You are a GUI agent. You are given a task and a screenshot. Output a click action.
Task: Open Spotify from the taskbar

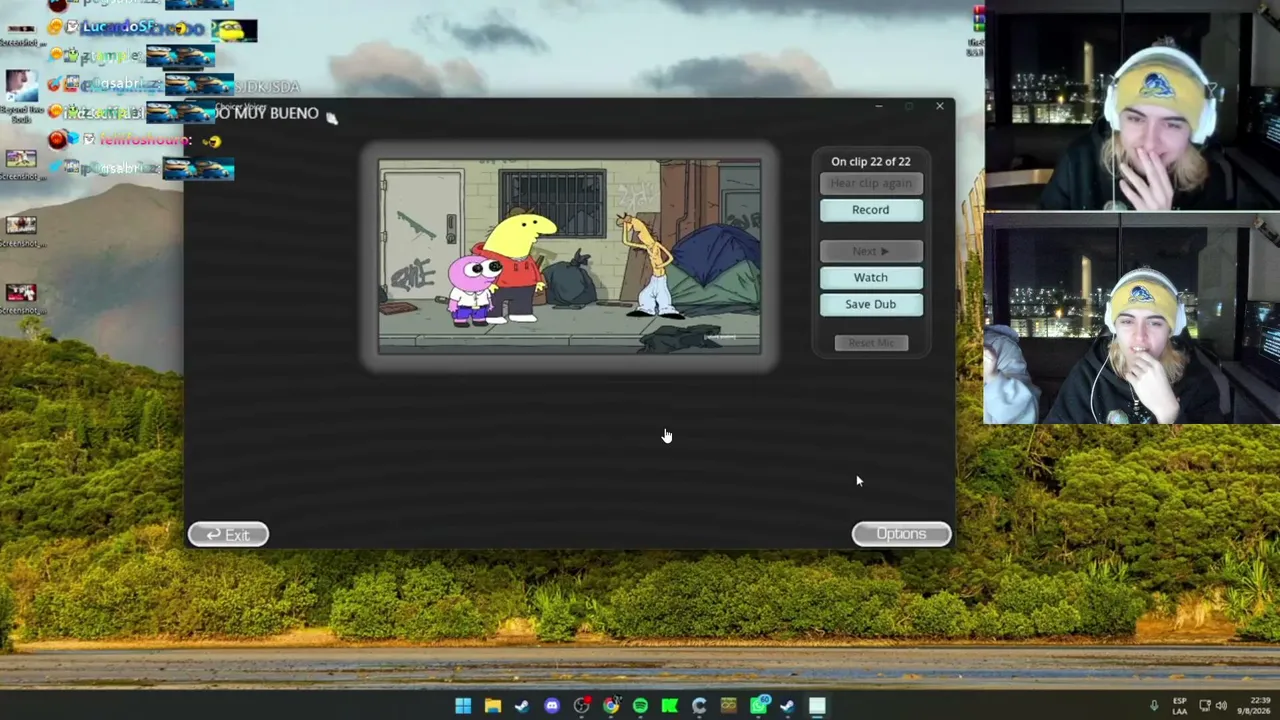pyautogui.click(x=640, y=706)
